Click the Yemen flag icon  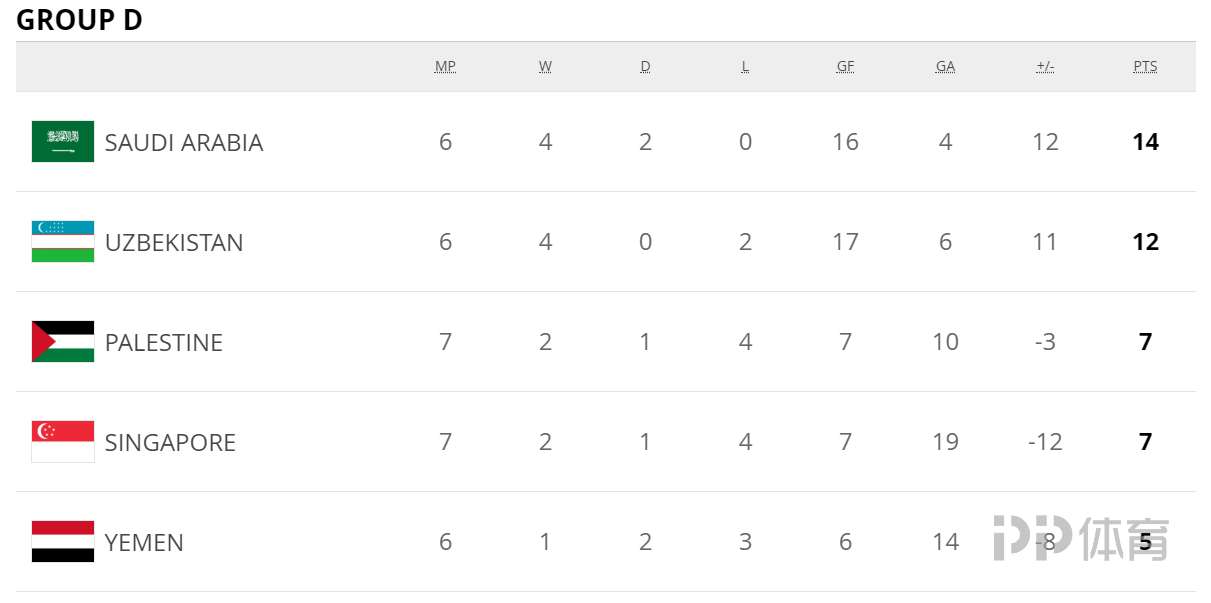pyautogui.click(x=63, y=542)
